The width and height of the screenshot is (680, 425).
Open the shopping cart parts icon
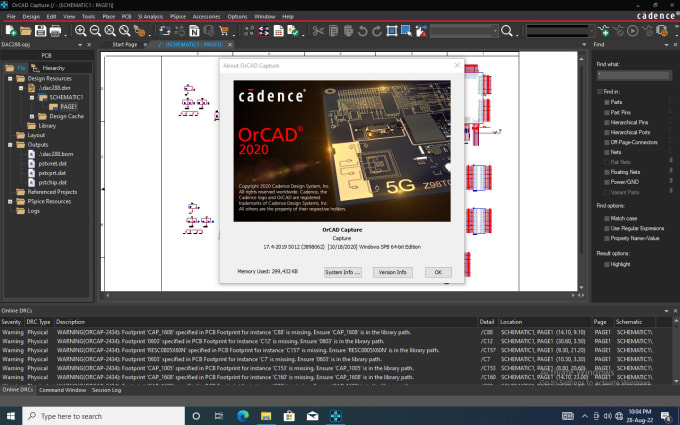pyautogui.click(x=224, y=31)
